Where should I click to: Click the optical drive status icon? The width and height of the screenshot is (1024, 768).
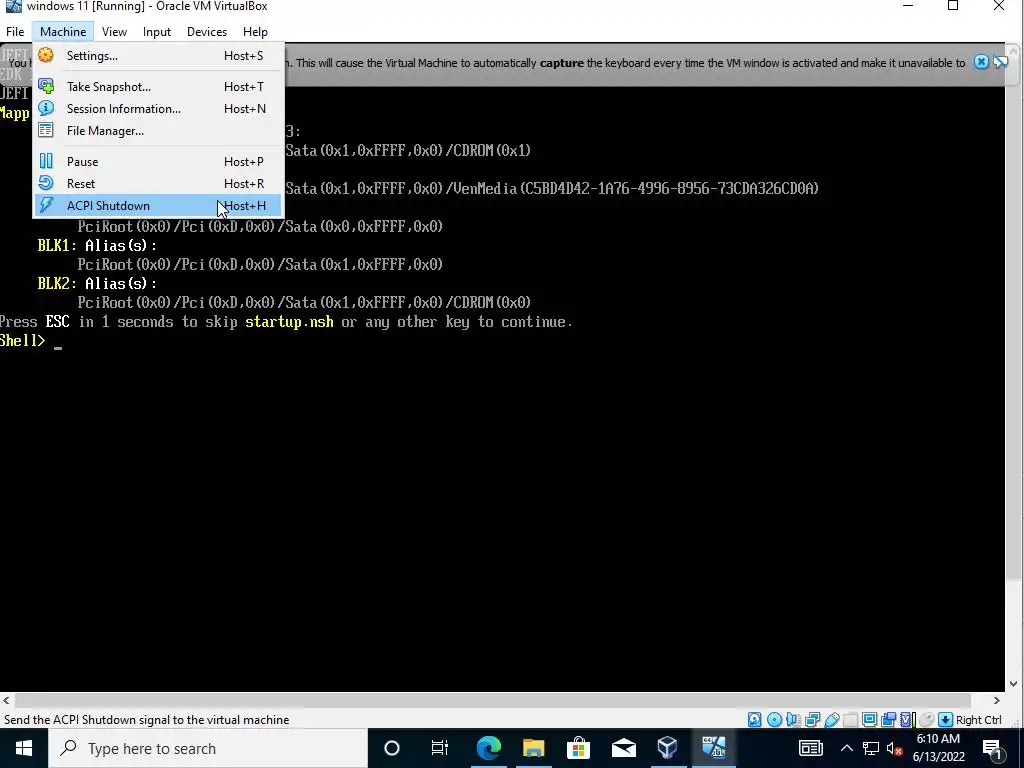[x=774, y=720]
